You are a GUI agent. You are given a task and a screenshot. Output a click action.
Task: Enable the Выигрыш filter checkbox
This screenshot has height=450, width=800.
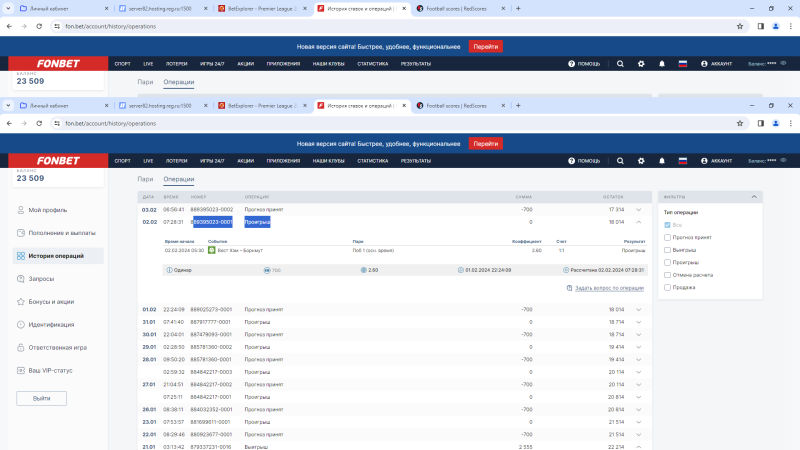[668, 250]
